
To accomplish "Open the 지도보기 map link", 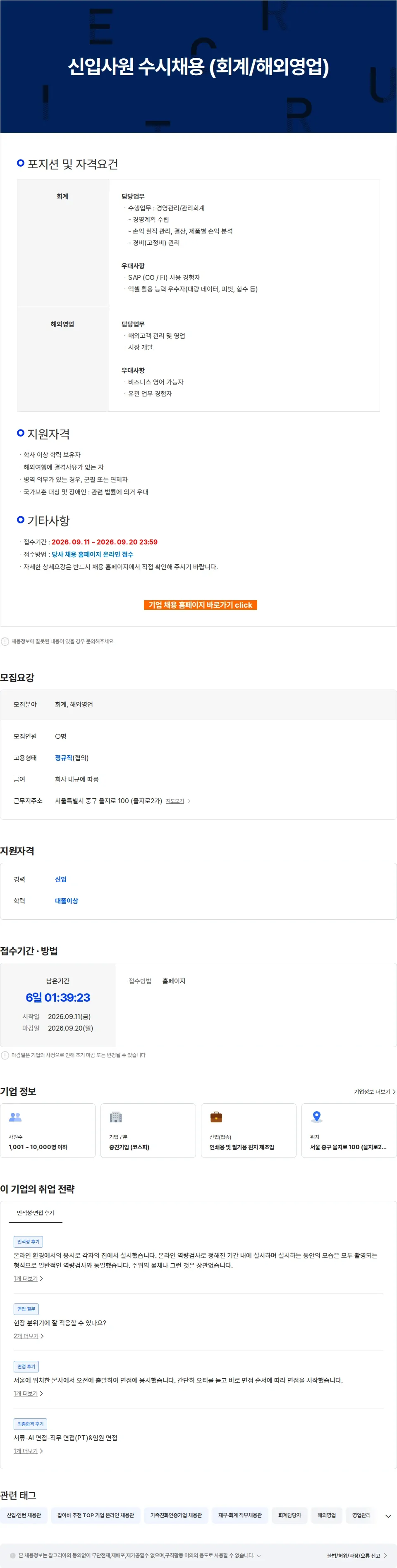I will [x=175, y=800].
